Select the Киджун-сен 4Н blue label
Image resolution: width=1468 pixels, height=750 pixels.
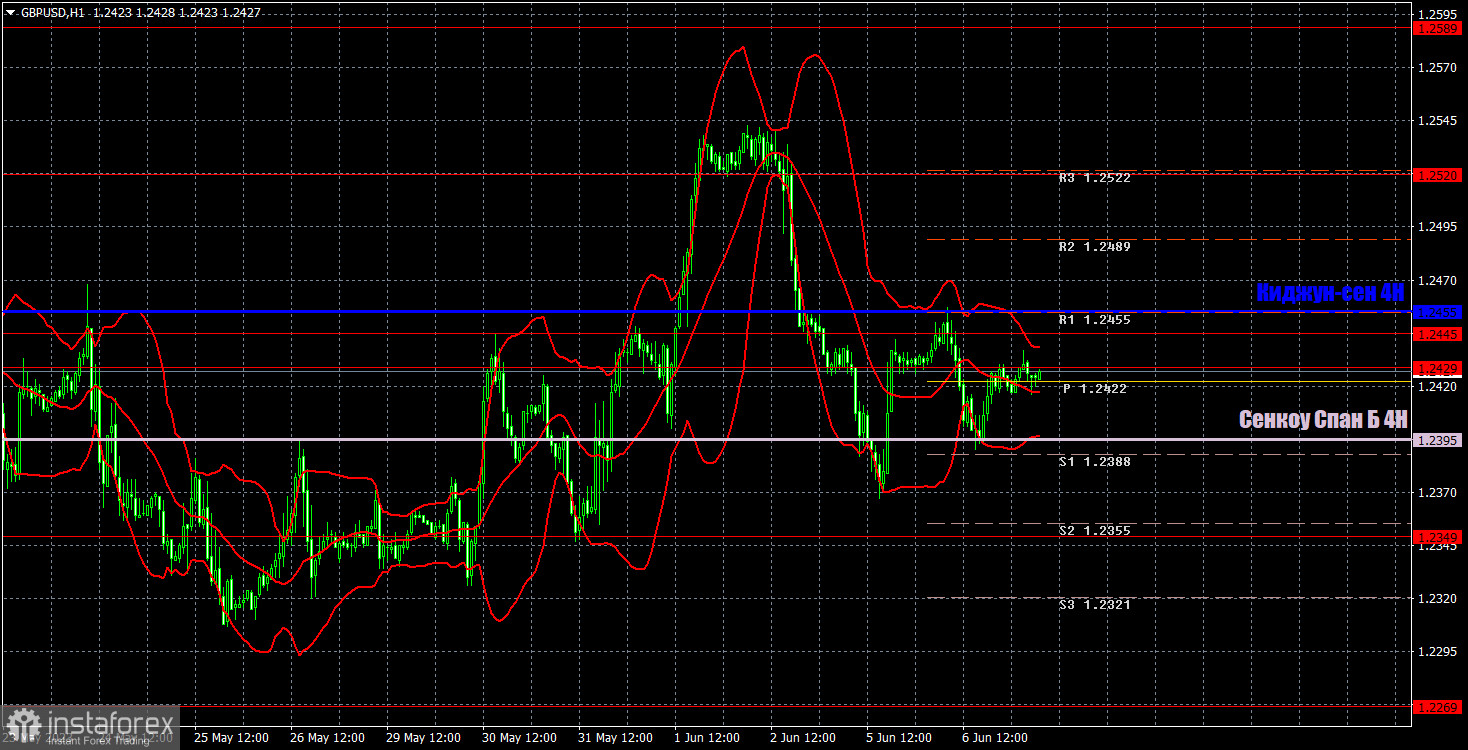click(1330, 293)
